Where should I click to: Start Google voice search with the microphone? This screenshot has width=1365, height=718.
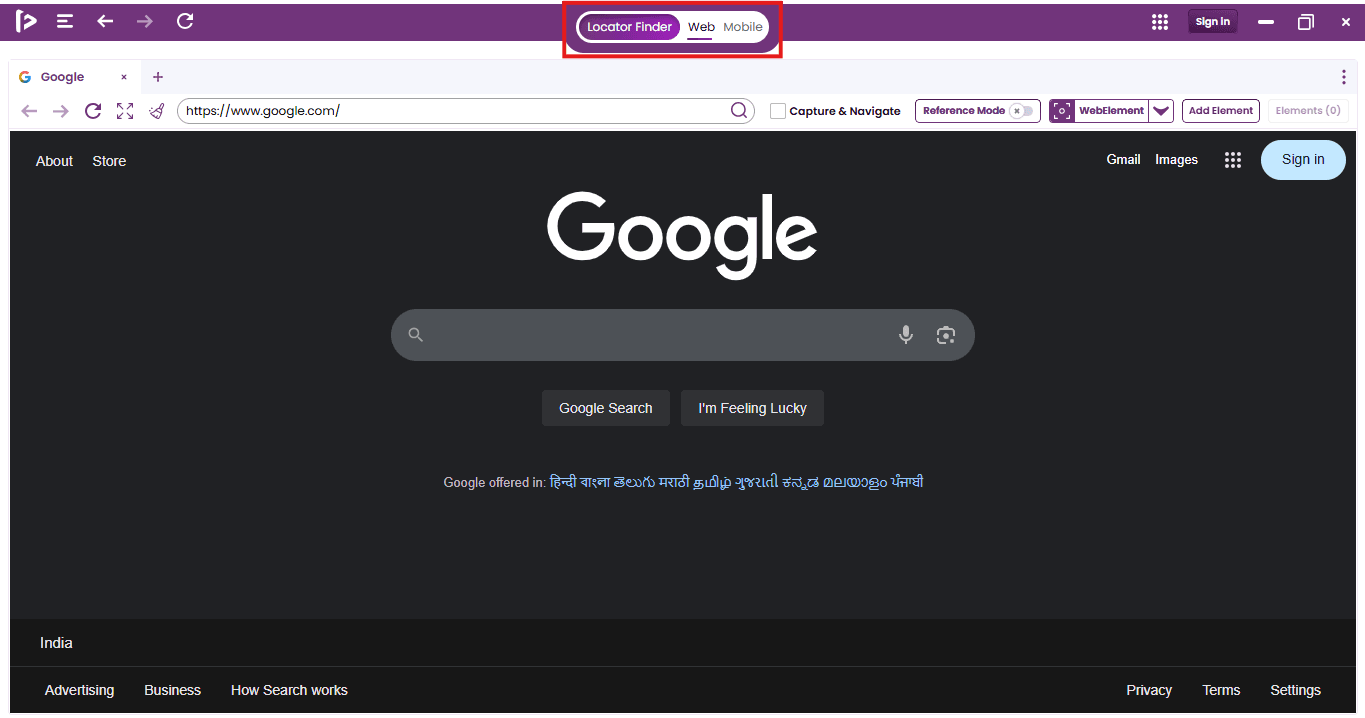click(906, 335)
